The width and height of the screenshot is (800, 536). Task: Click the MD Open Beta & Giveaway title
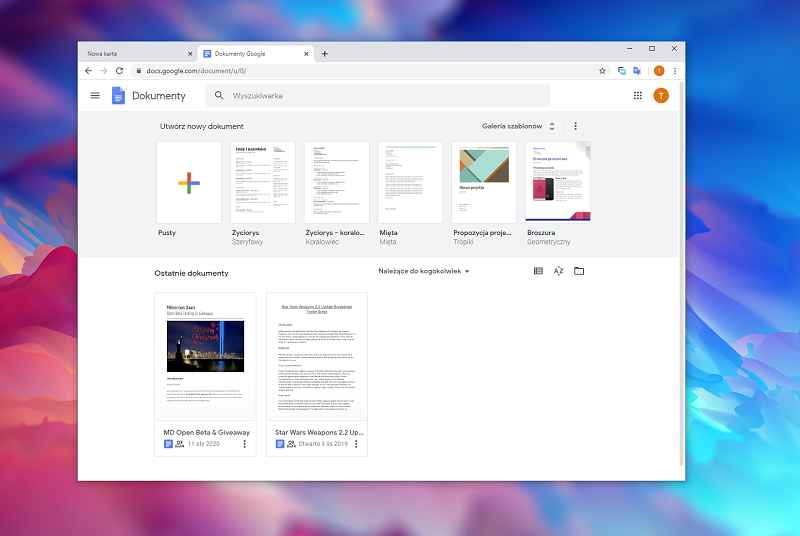point(207,432)
